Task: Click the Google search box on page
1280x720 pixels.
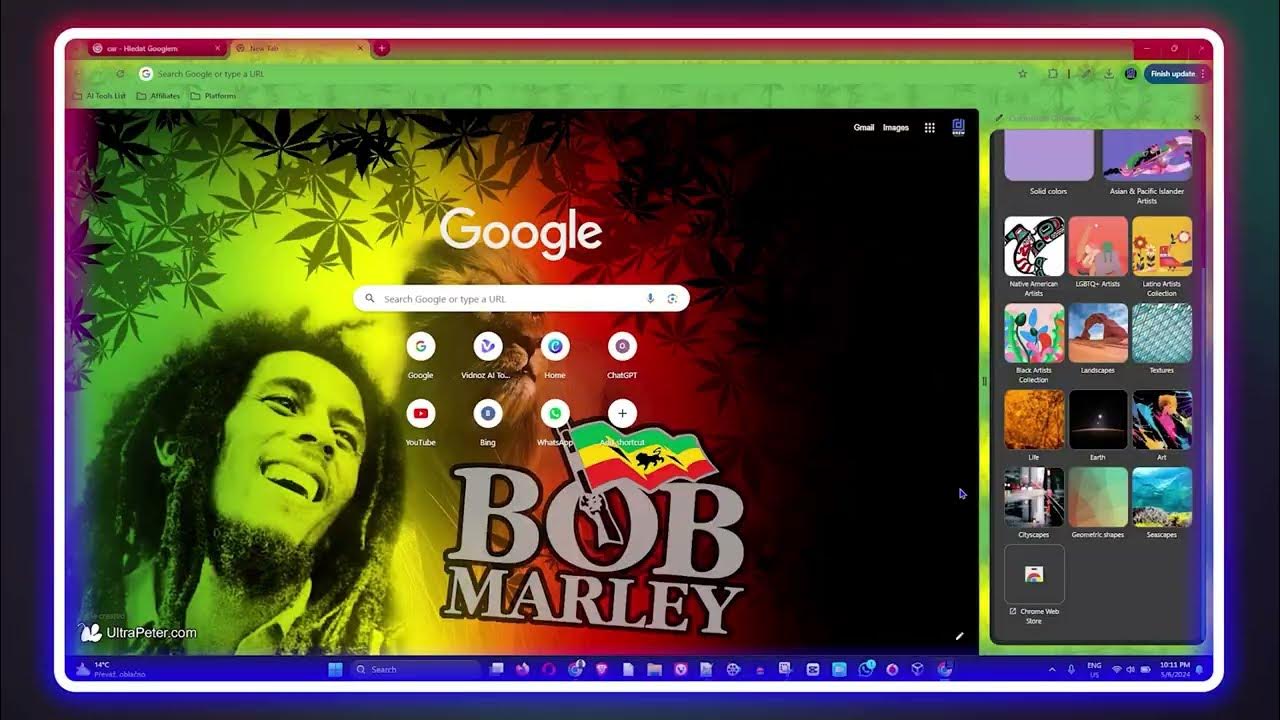Action: (x=521, y=298)
